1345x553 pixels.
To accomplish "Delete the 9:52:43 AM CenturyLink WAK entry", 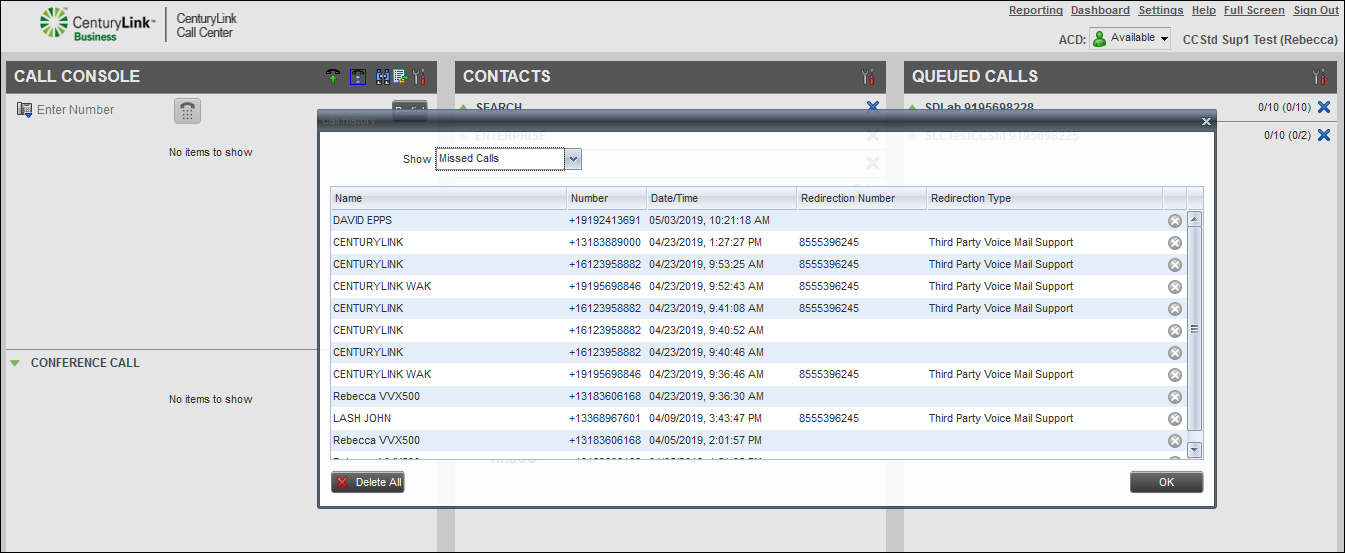I will click(x=1175, y=287).
